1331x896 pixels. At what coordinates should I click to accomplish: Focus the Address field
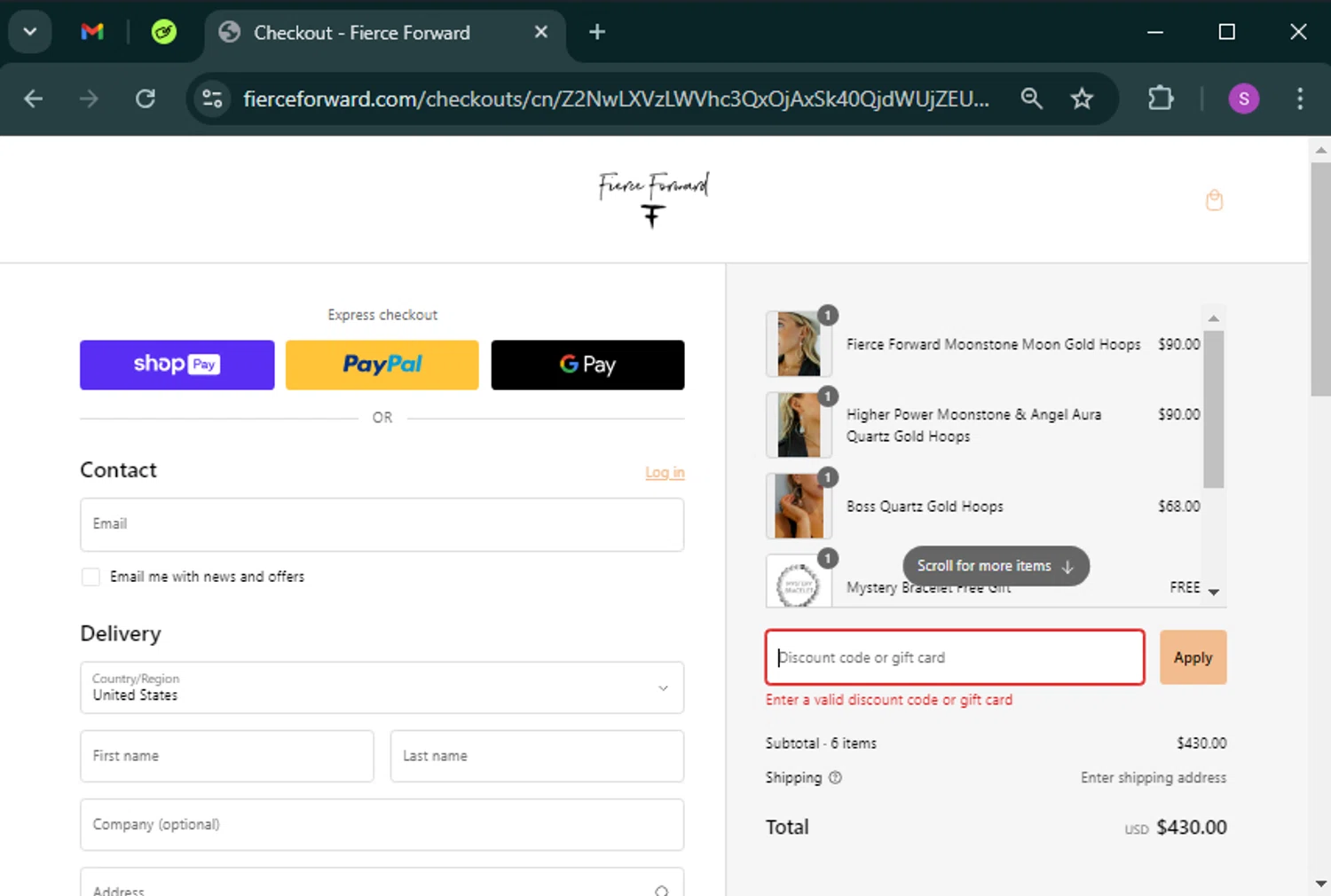(382, 883)
